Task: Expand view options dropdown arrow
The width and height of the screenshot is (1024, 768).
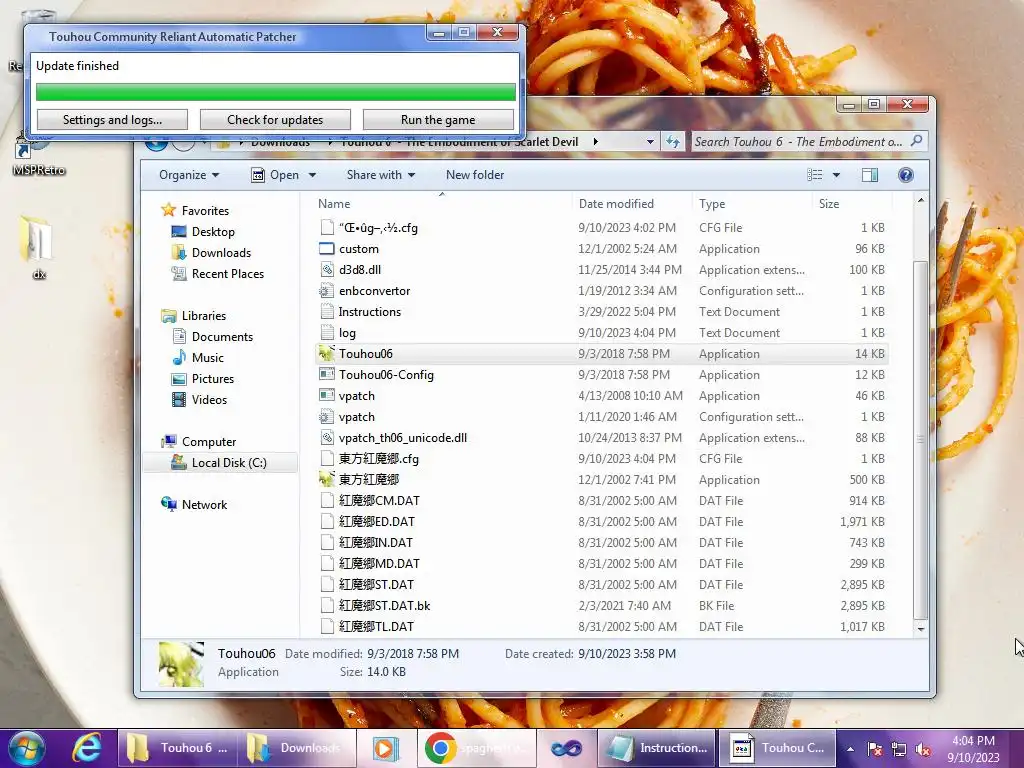Action: [836, 175]
